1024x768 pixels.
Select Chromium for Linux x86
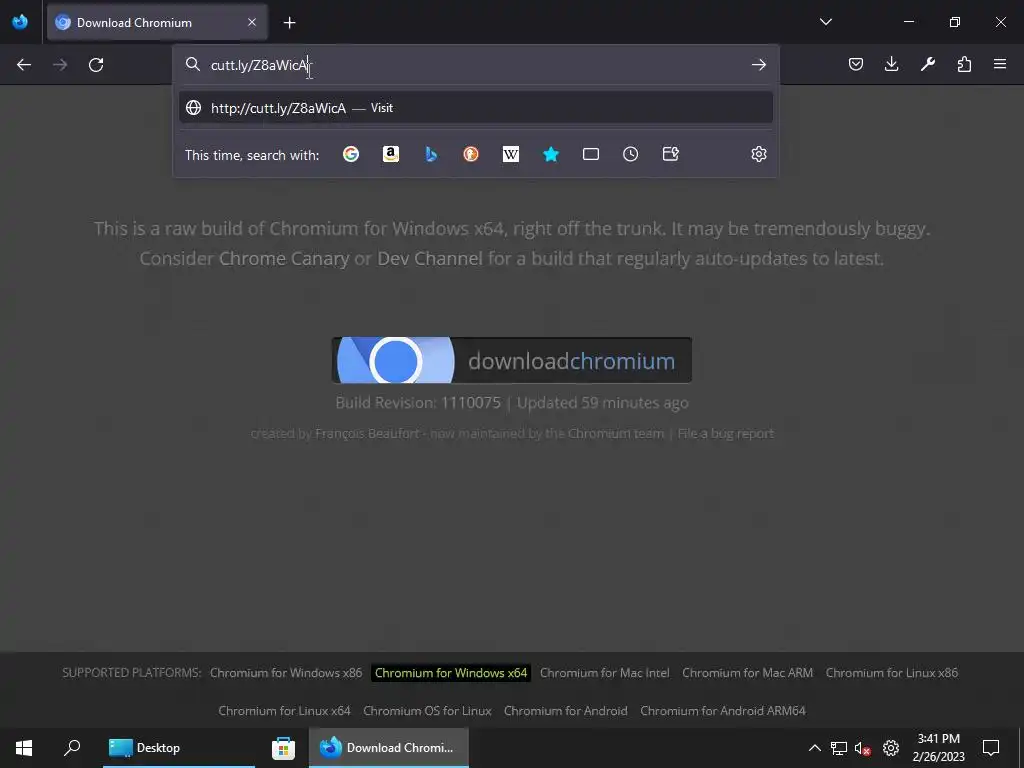pos(891,673)
